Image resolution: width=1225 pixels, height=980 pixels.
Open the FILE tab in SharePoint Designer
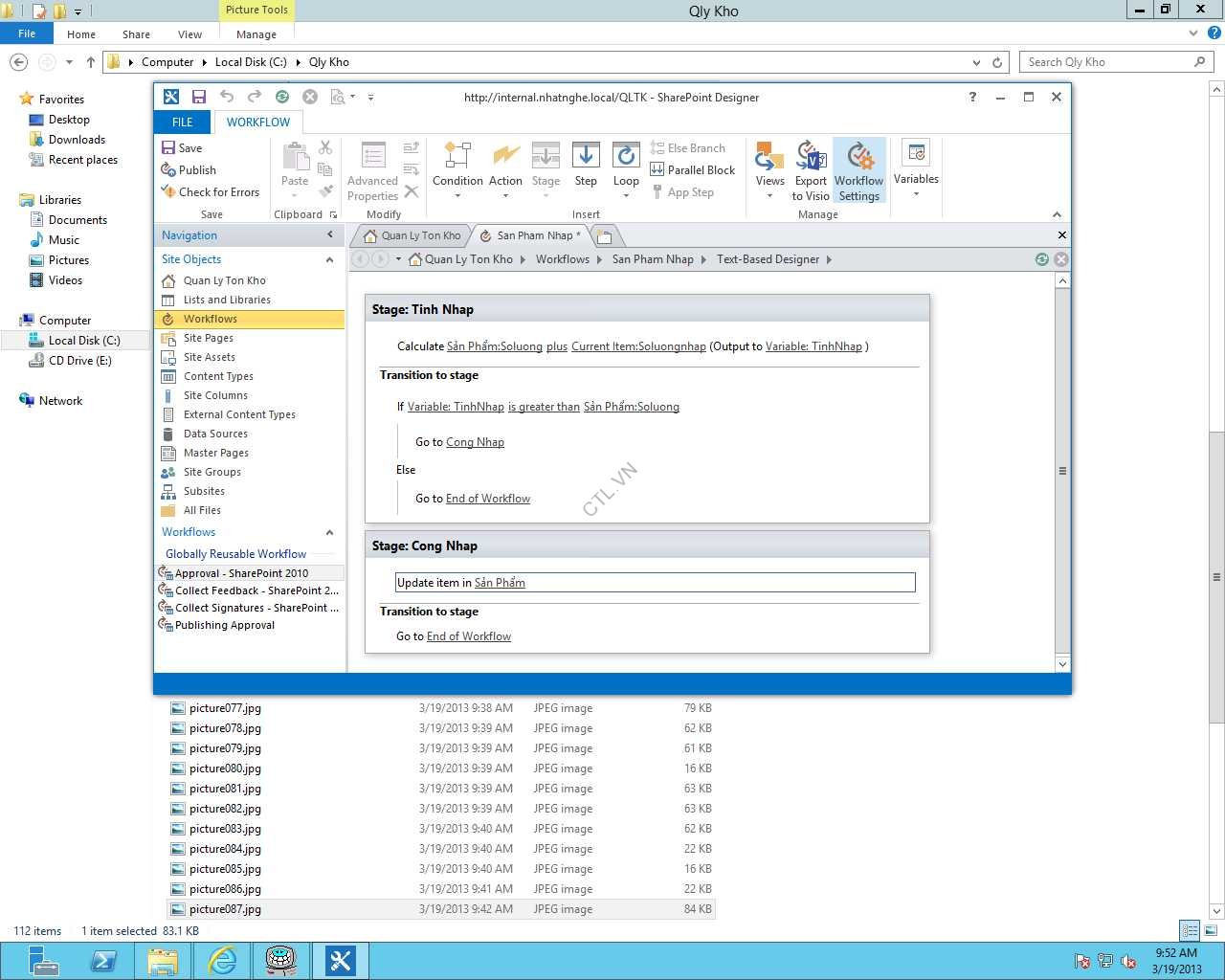[182, 122]
